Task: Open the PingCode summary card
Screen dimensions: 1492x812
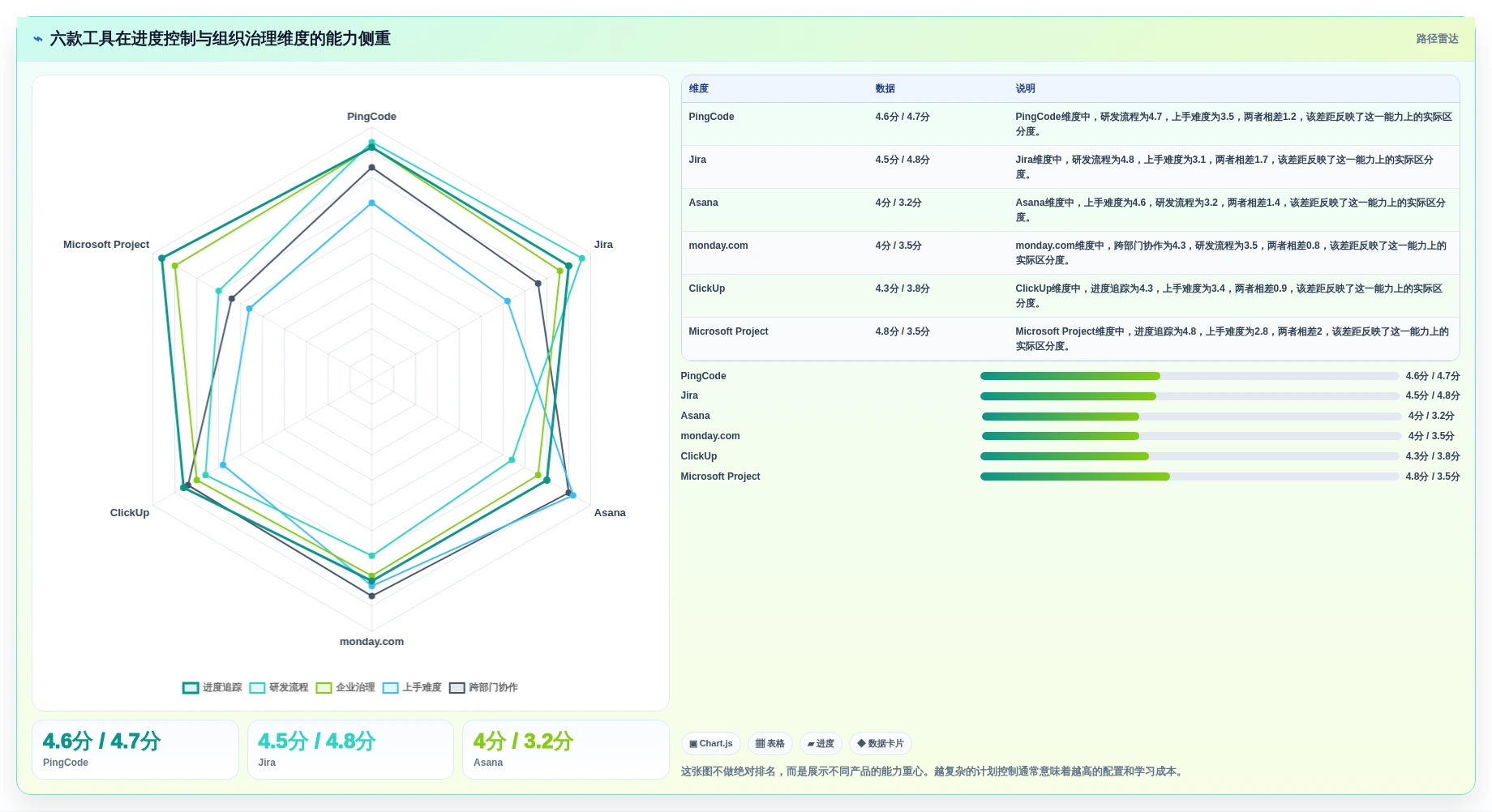Action: tap(135, 750)
